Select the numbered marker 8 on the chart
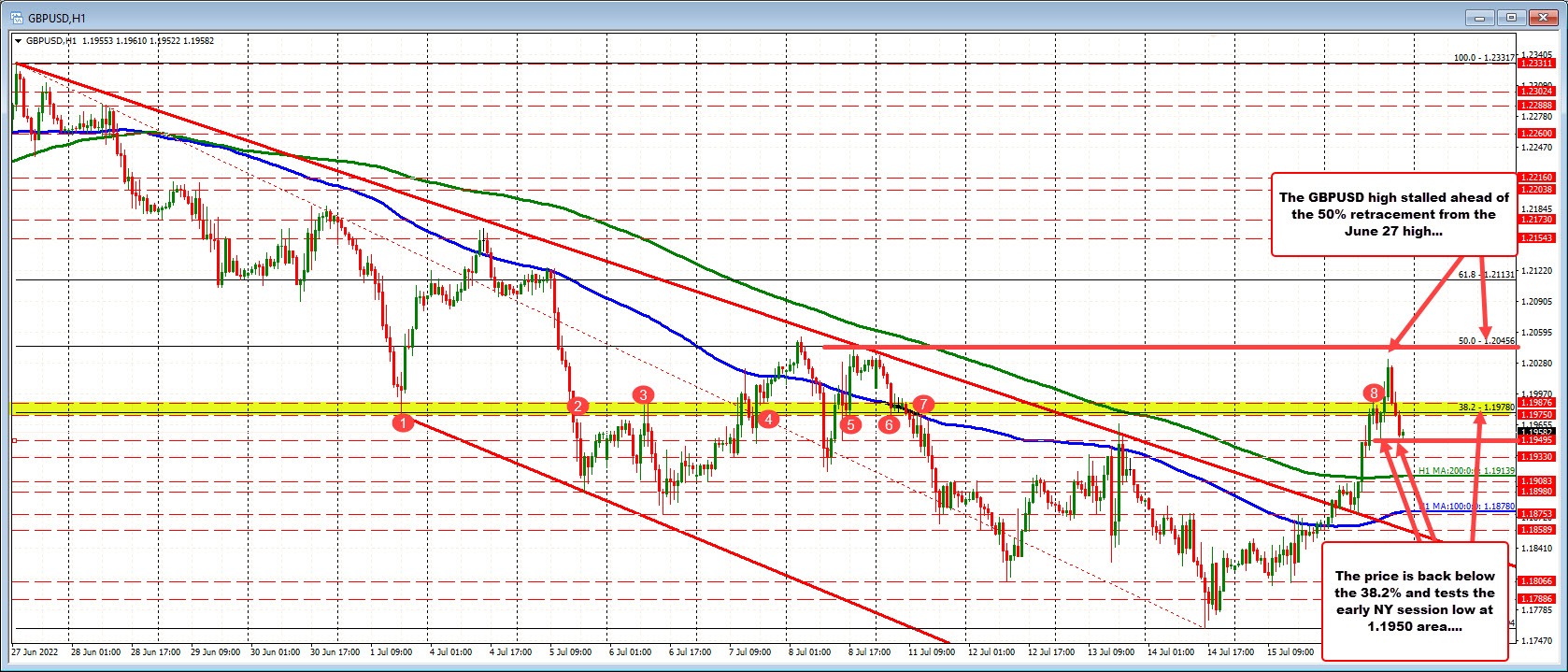 click(x=1373, y=392)
